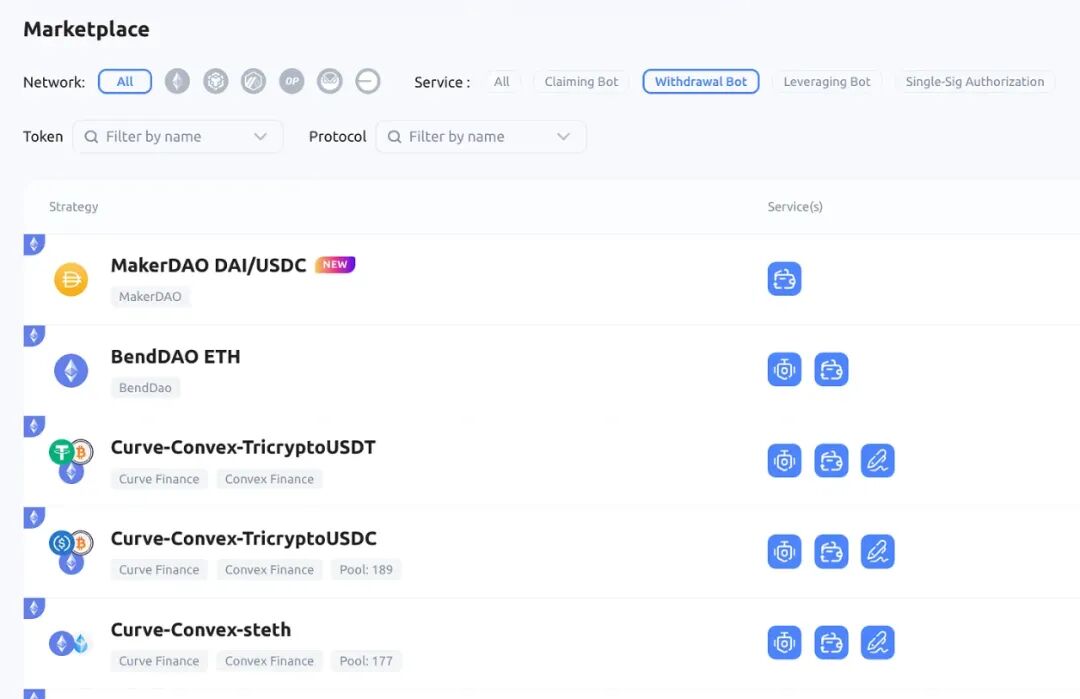Image resolution: width=1080 pixels, height=699 pixels.
Task: Filter by the cube-shaped network icon
Action: pyautogui.click(x=216, y=81)
